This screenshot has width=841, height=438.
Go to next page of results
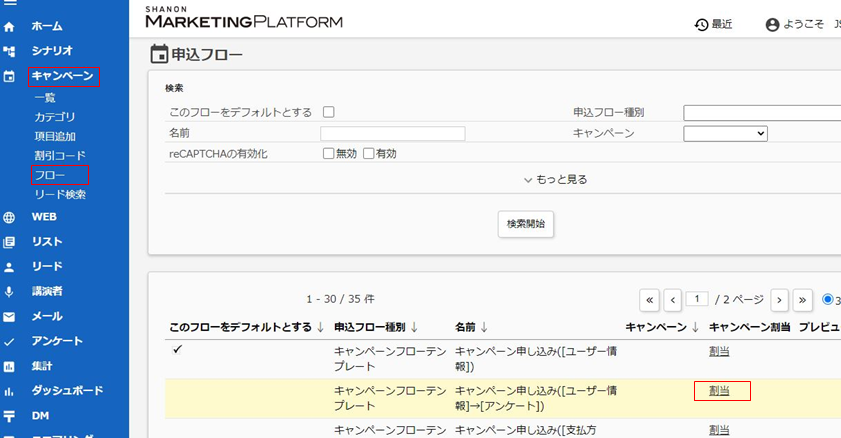click(x=780, y=299)
